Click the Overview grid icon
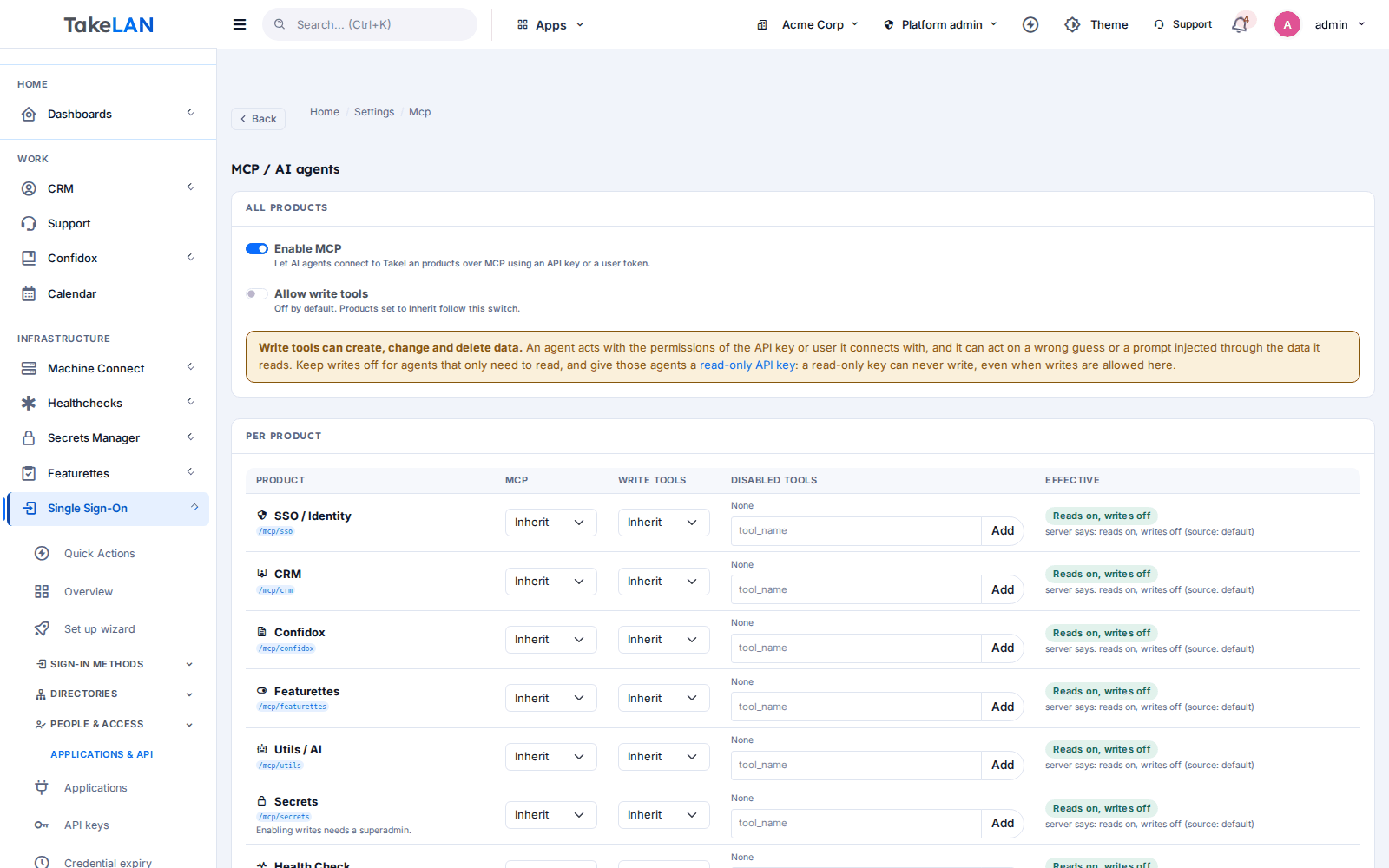 pos(42,591)
